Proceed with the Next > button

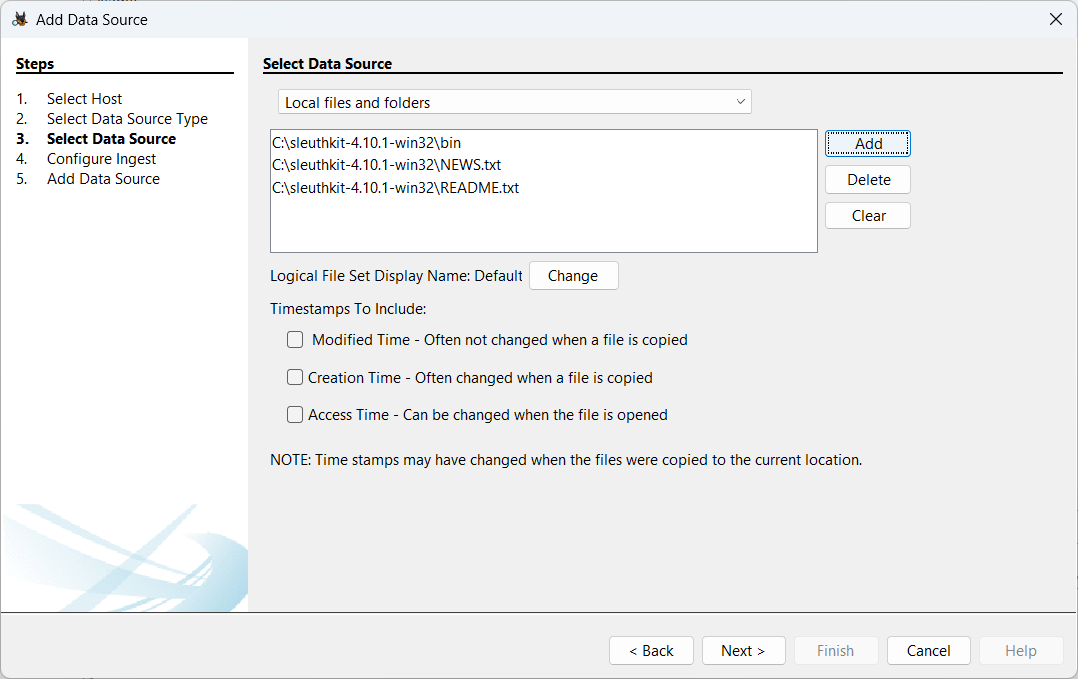[x=743, y=651]
